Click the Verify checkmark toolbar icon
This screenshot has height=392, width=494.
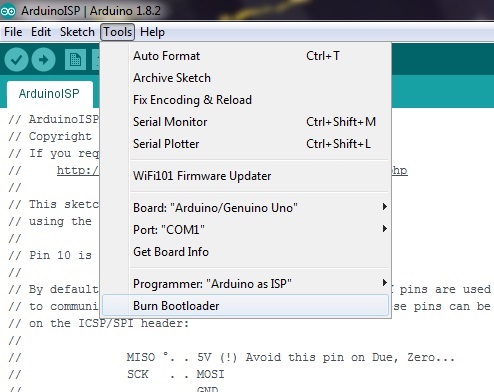pyautogui.click(x=16, y=60)
